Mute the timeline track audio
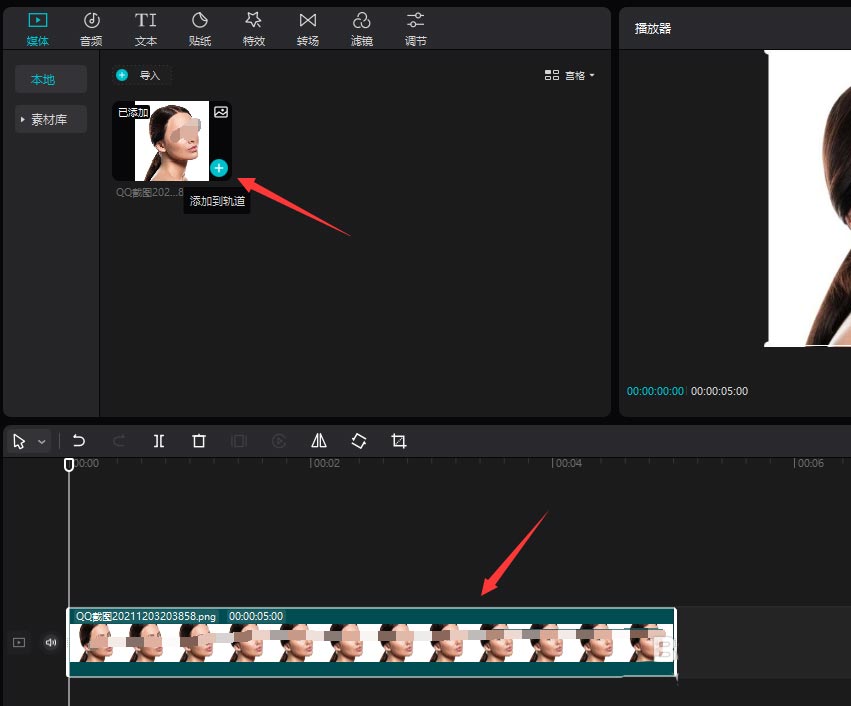 51,643
